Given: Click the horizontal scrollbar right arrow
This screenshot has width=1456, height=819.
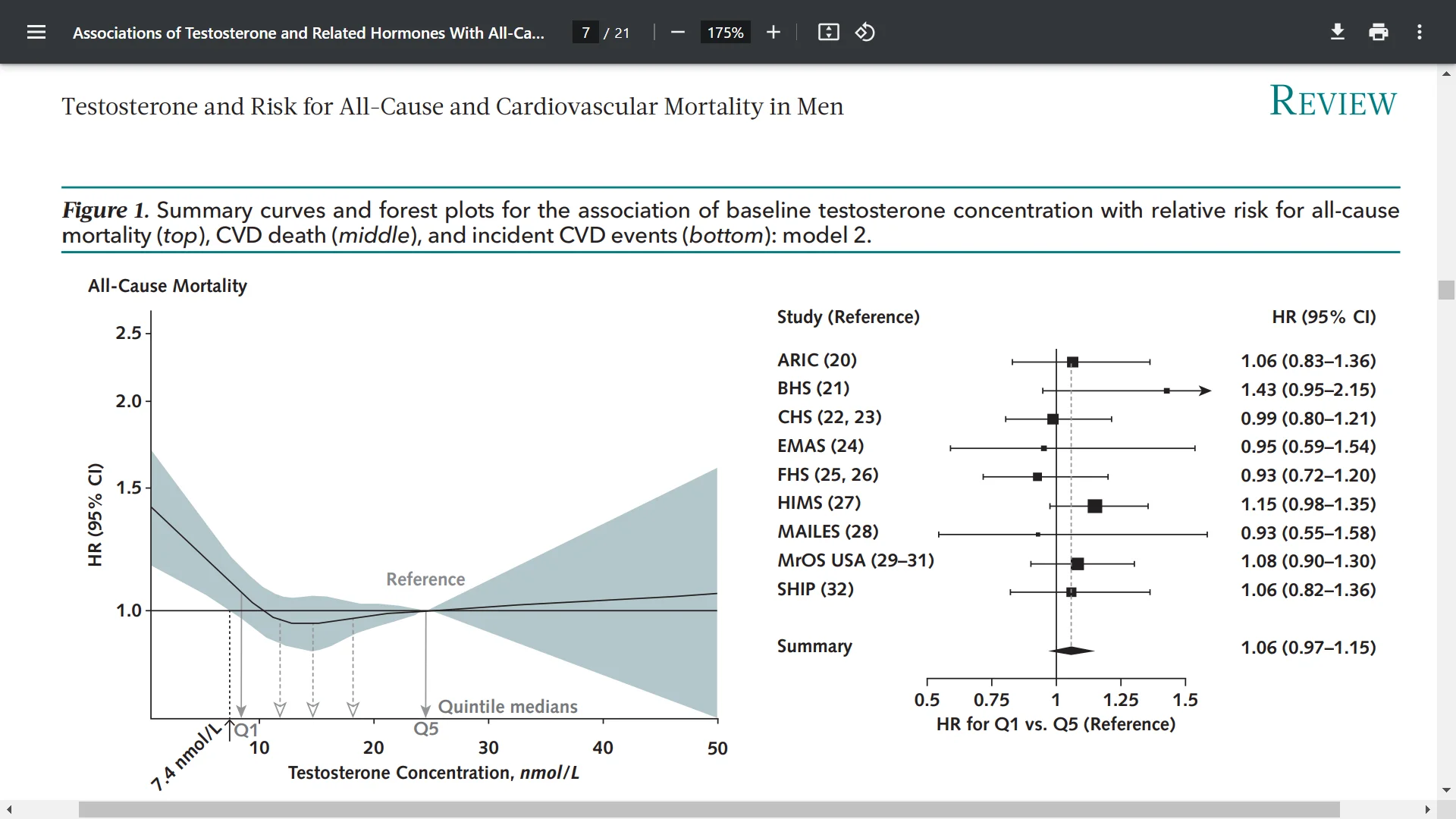Looking at the screenshot, I should point(1428,810).
